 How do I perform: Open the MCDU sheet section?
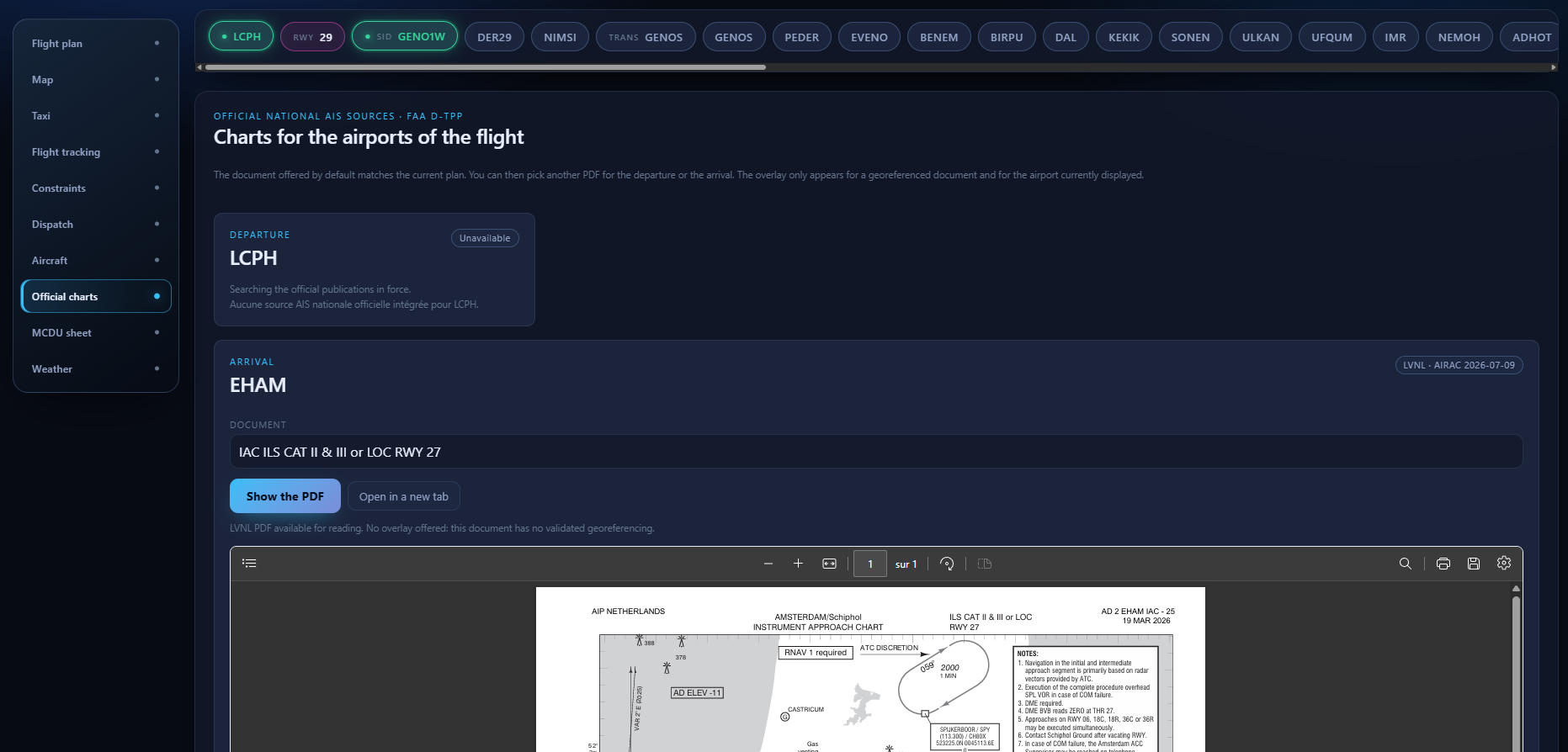click(x=96, y=333)
